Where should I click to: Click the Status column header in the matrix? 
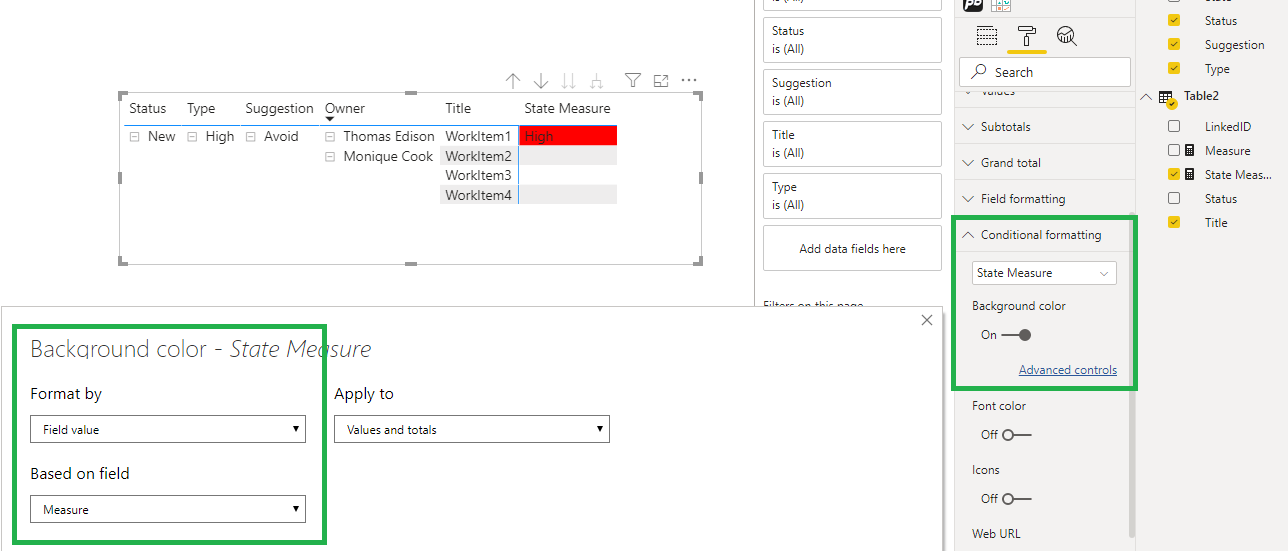[148, 109]
